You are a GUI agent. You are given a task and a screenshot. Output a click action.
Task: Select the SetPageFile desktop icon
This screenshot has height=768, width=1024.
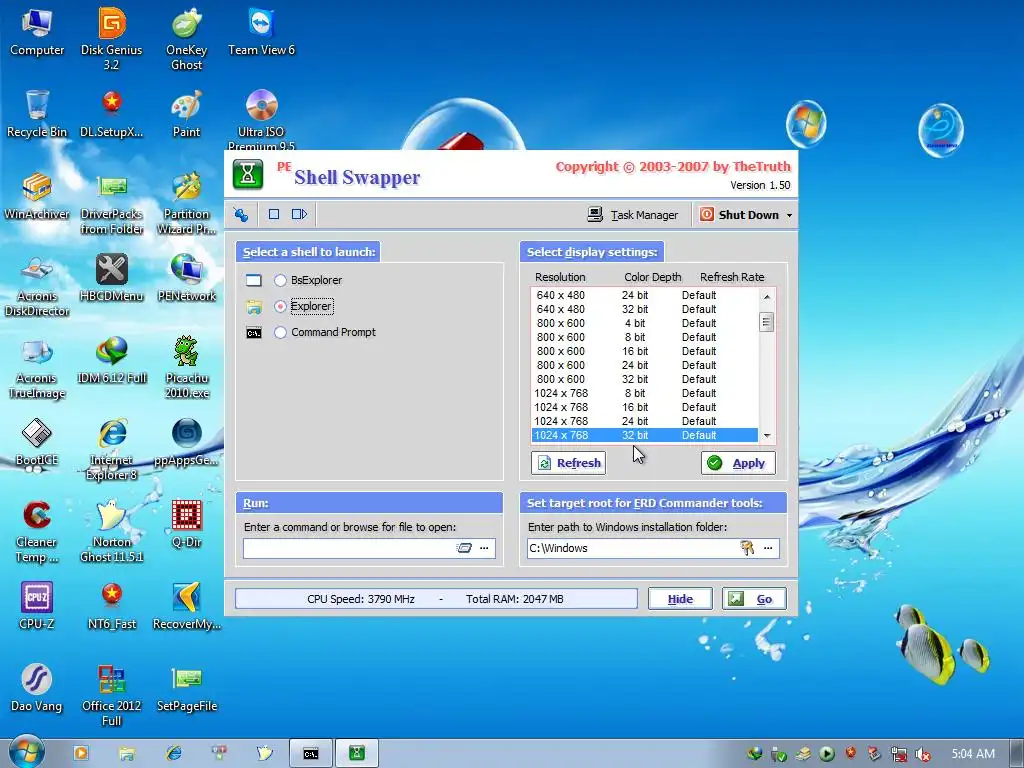(186, 688)
